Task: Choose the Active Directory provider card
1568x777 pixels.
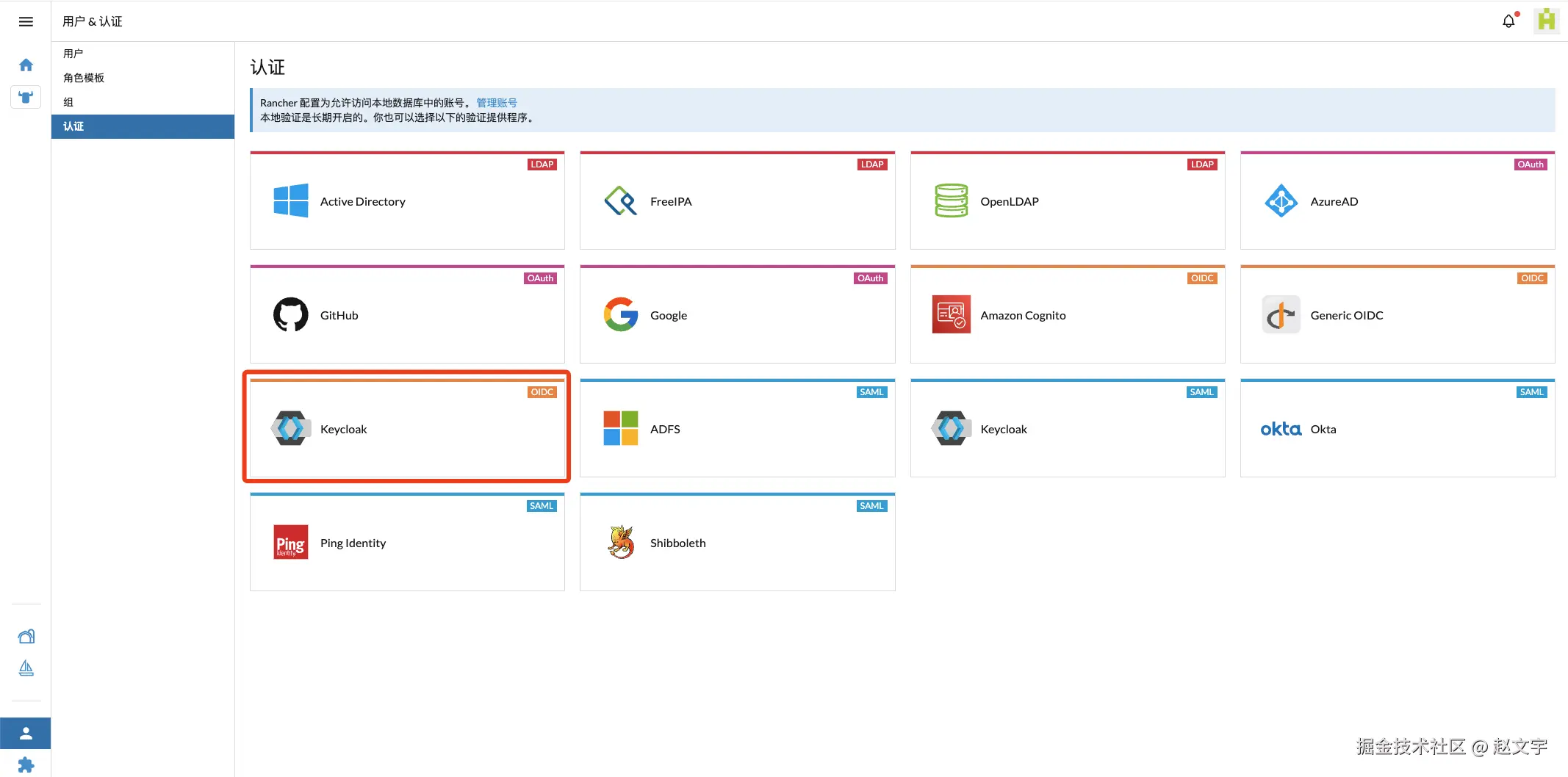Action: 407,200
